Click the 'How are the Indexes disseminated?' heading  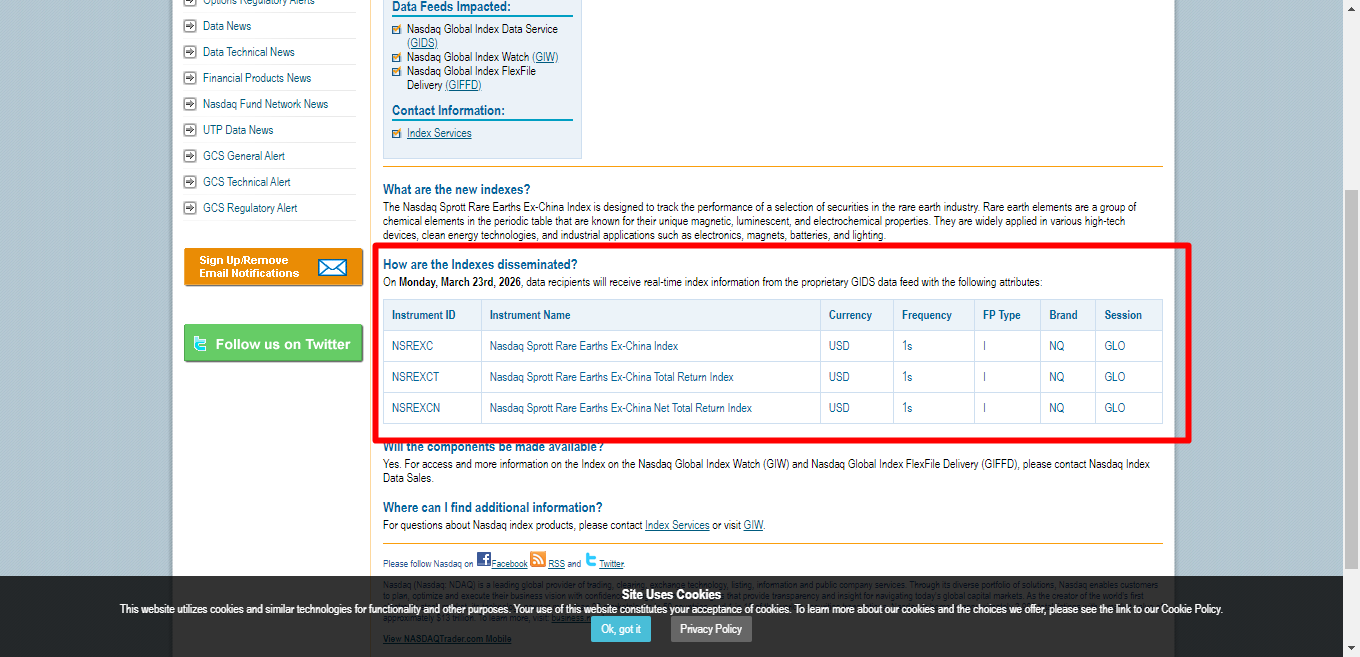pyautogui.click(x=480, y=265)
